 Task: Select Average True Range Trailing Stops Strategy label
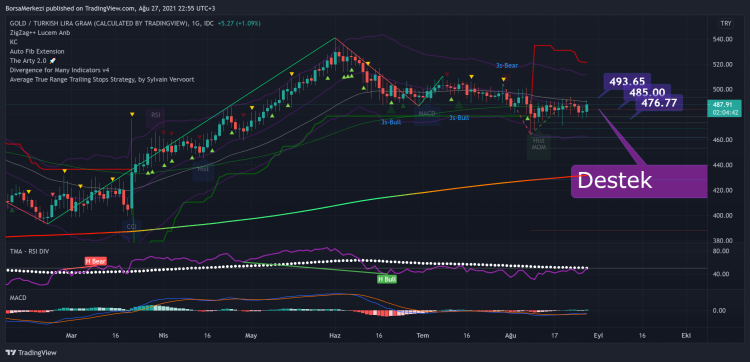[102, 79]
